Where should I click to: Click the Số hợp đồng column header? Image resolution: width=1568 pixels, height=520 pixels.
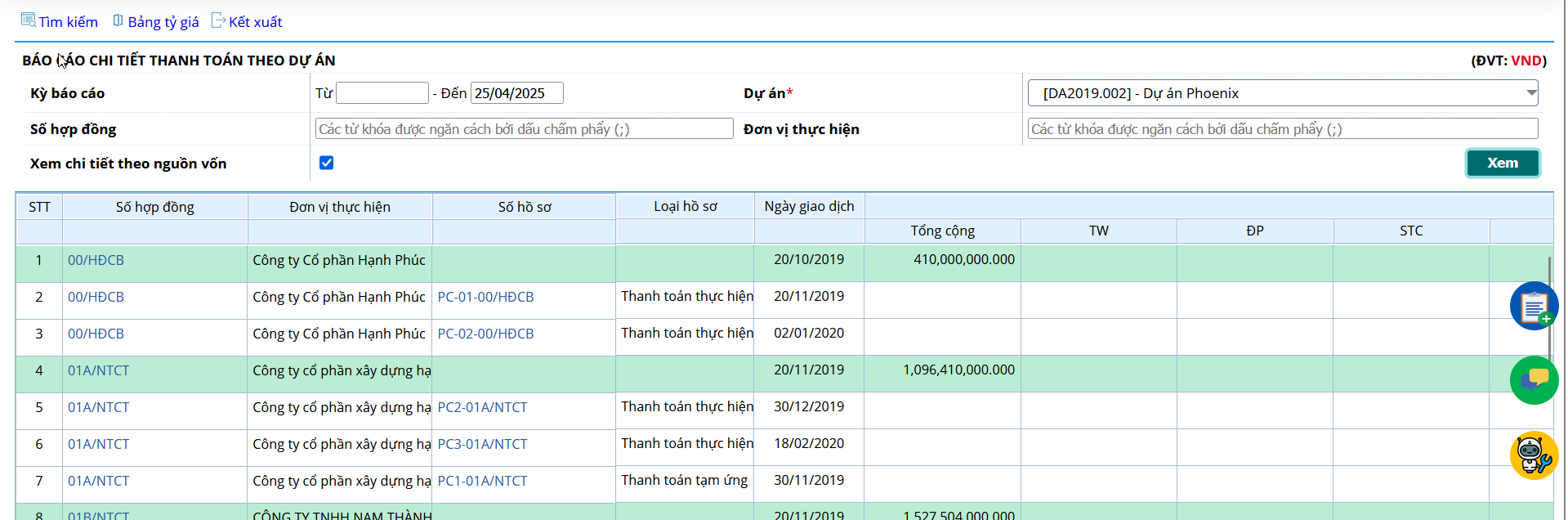155,207
